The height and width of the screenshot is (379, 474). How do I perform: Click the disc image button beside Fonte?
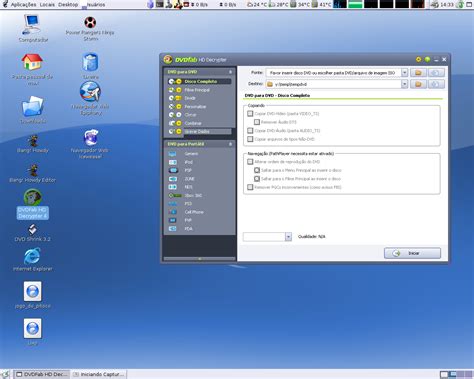[435, 73]
